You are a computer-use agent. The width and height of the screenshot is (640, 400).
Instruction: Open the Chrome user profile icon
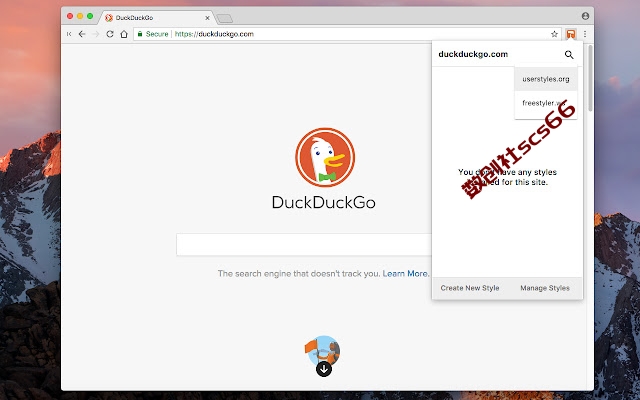(585, 16)
